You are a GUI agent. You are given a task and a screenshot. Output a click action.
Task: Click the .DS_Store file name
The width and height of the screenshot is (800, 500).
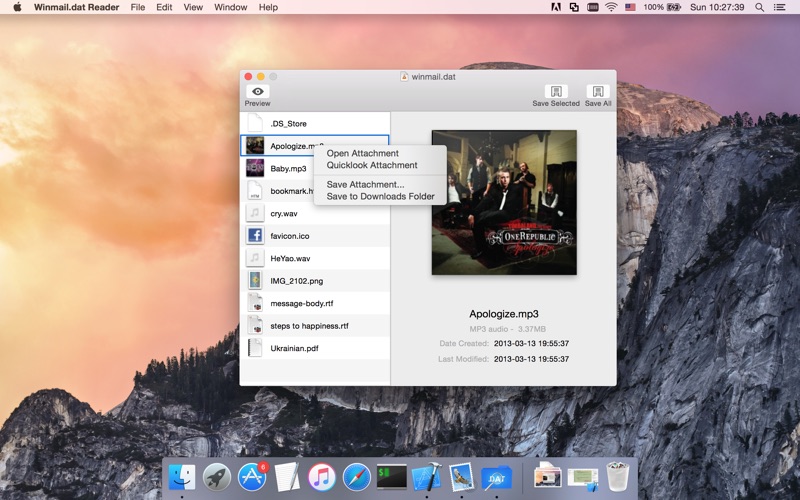pyautogui.click(x=289, y=123)
